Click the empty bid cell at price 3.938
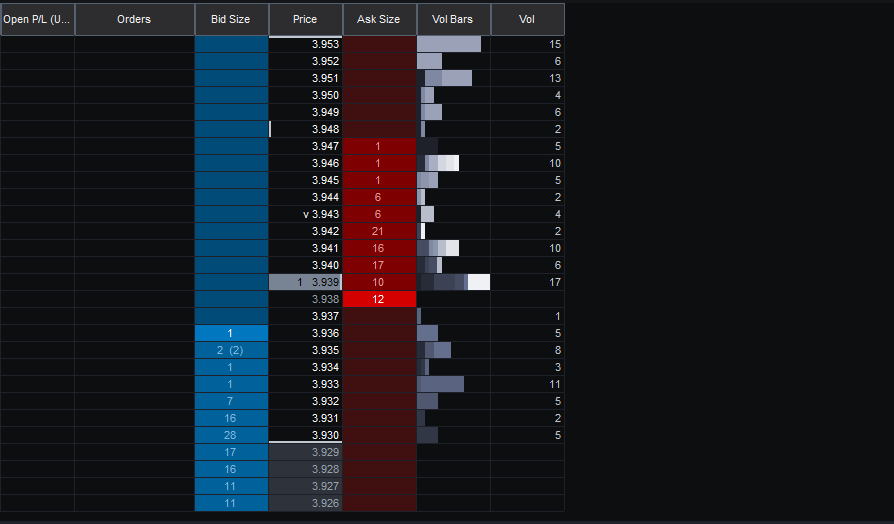 [231, 299]
